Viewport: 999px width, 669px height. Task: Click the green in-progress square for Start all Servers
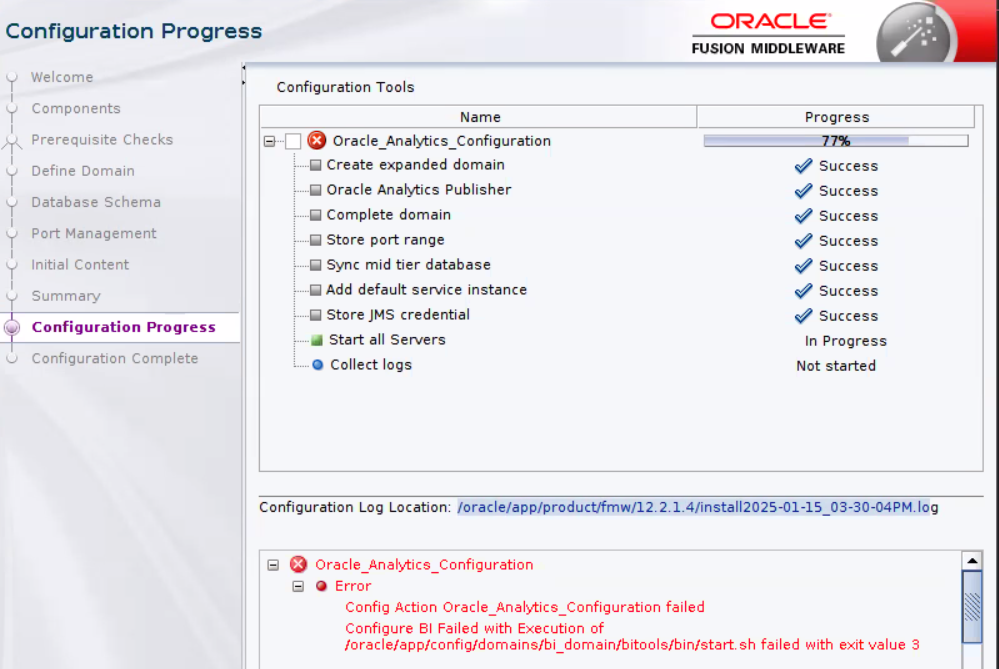point(317,340)
